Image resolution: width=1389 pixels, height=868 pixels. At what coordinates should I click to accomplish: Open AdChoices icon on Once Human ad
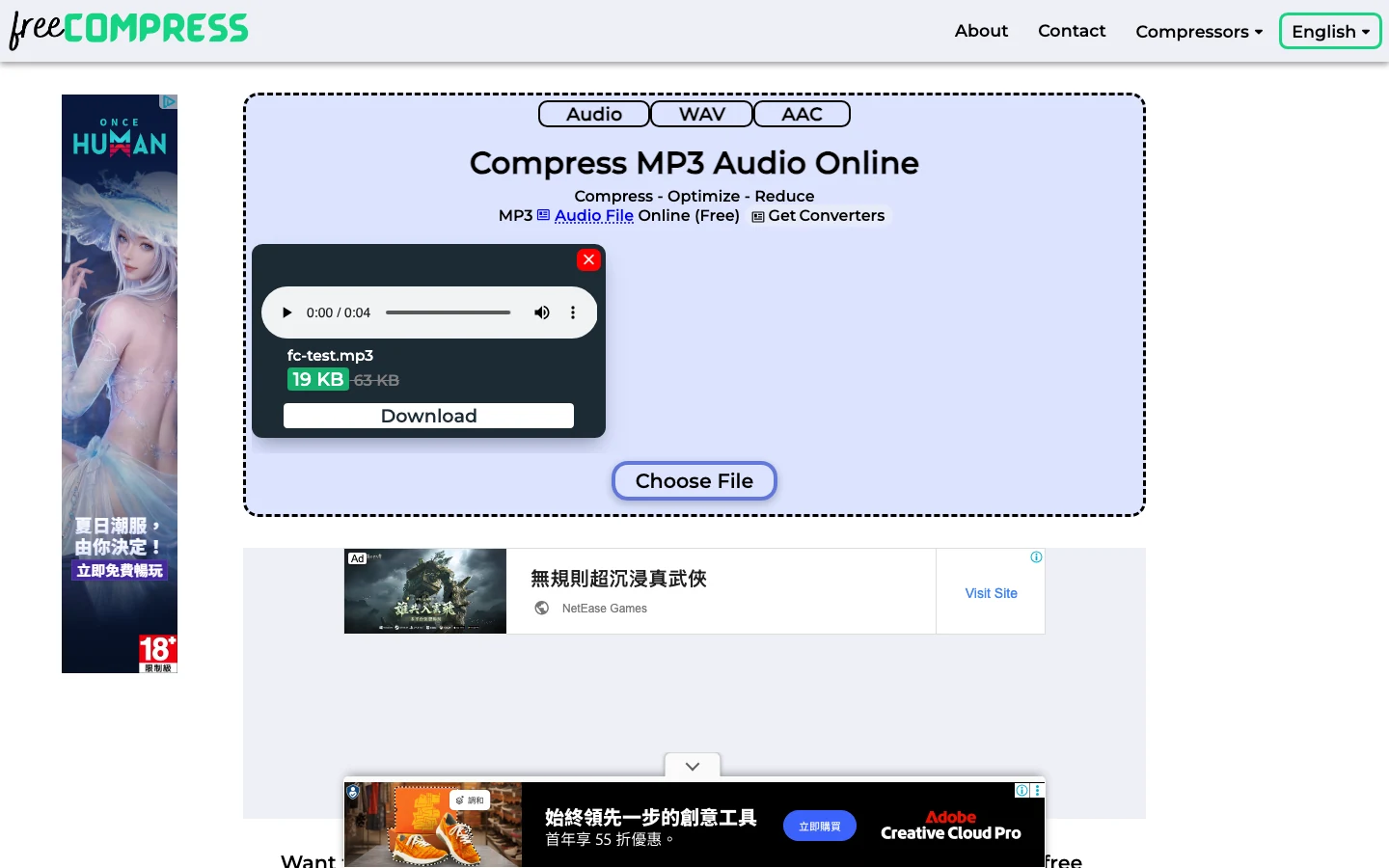(x=169, y=101)
